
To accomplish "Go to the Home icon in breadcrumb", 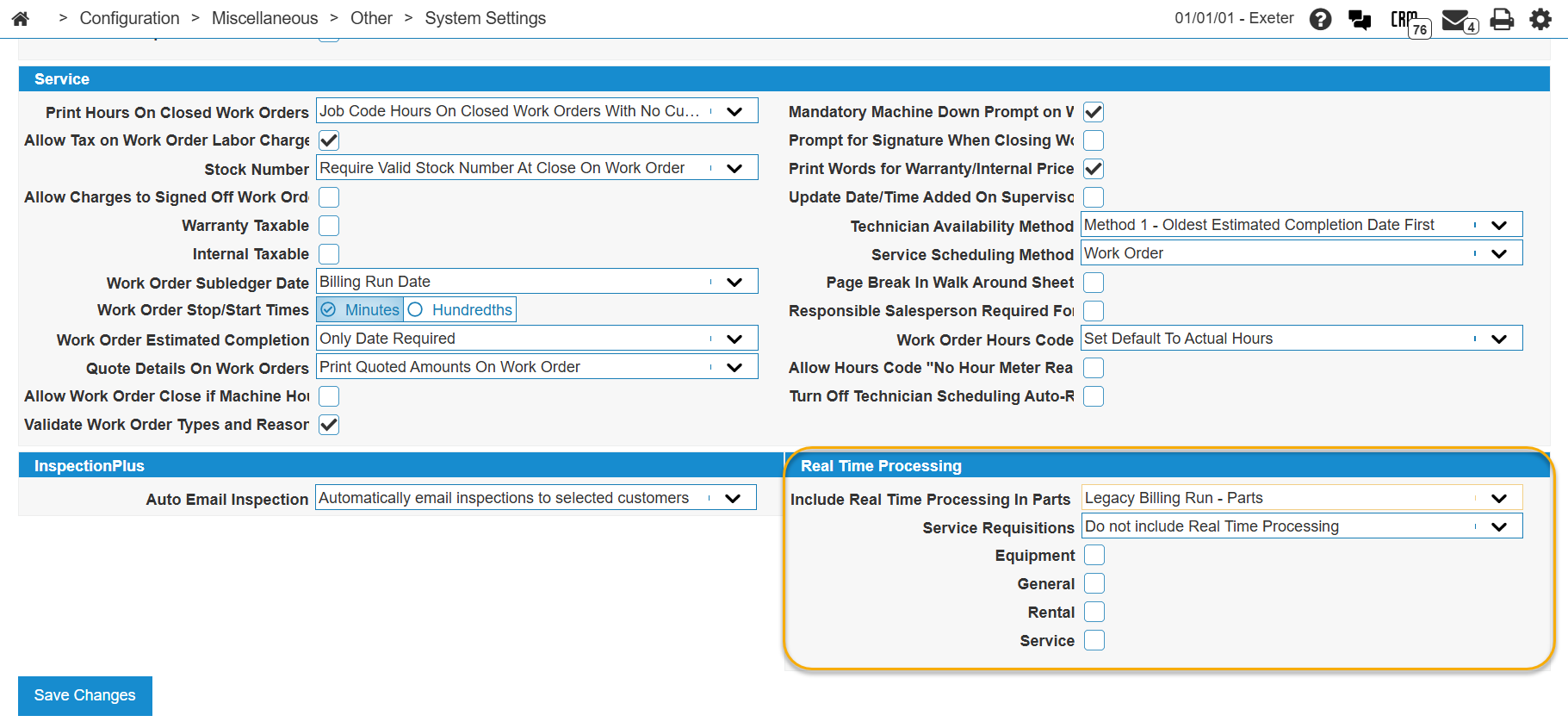I will (x=21, y=18).
